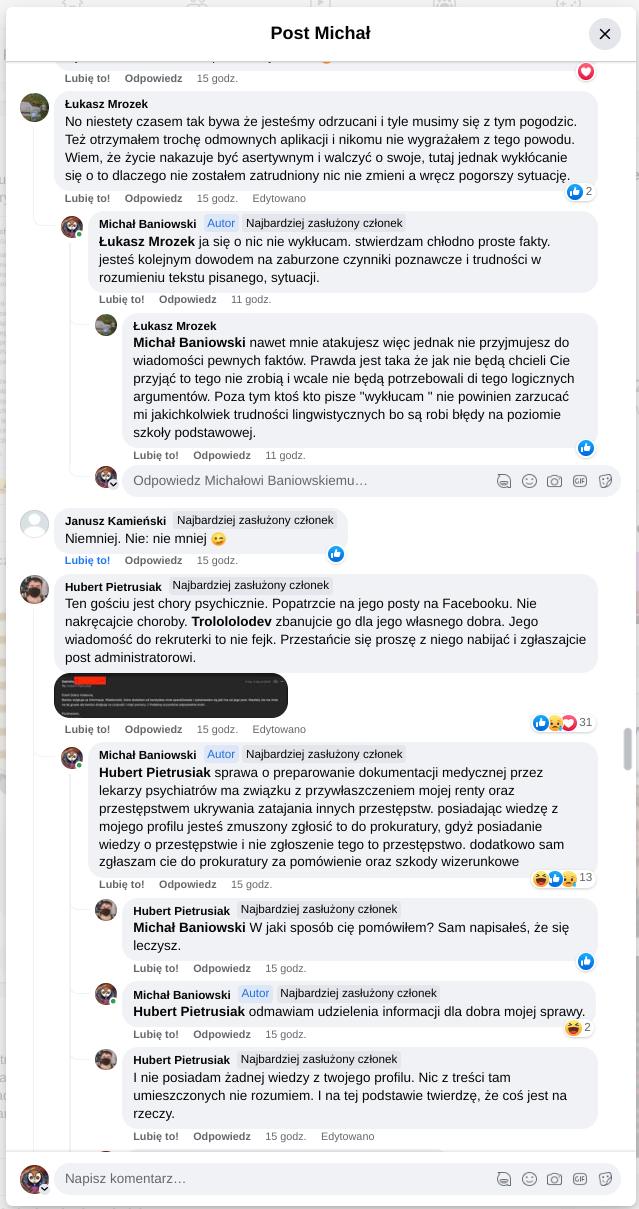Add camera photo to reply field
639x1209 pixels.
[x=555, y=481]
